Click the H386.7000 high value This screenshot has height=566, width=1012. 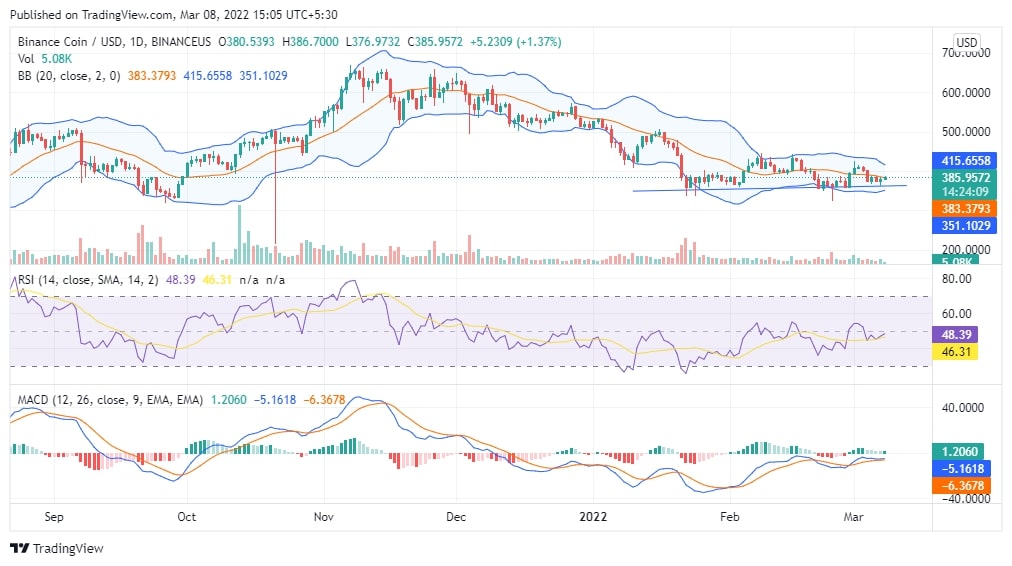pyautogui.click(x=310, y=42)
